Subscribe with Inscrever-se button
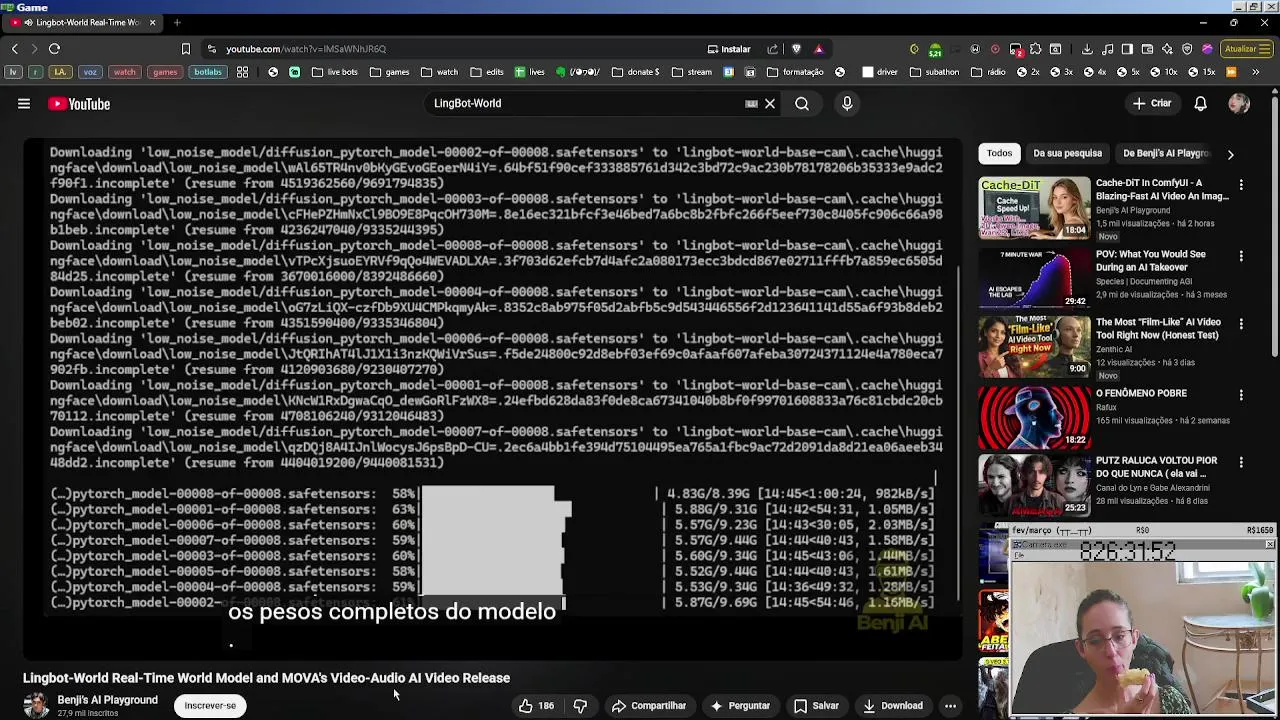 210,706
